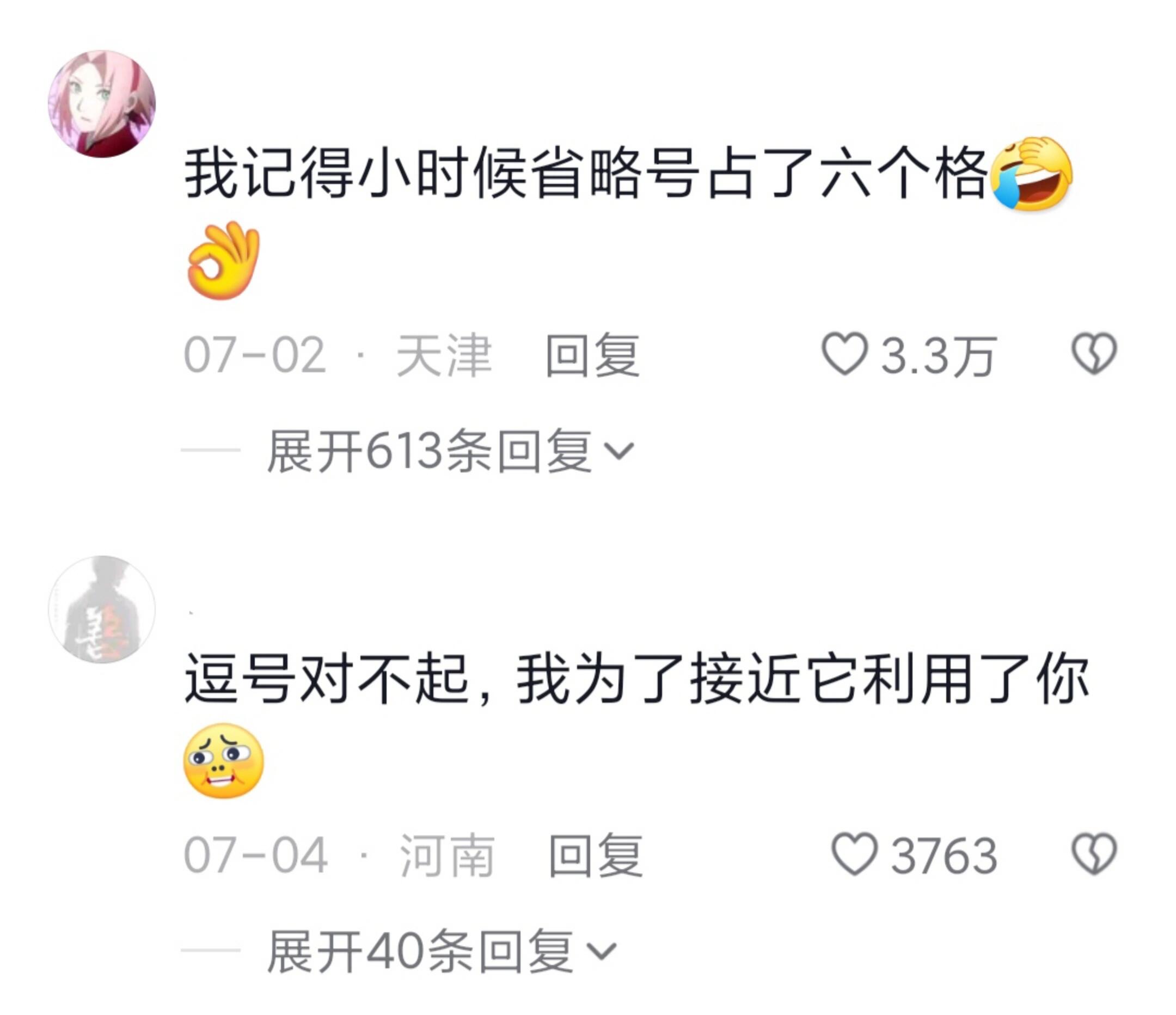Image resolution: width=1176 pixels, height=1015 pixels.
Task: Dislike the 天津 comment via broken heart
Action: point(1094,355)
